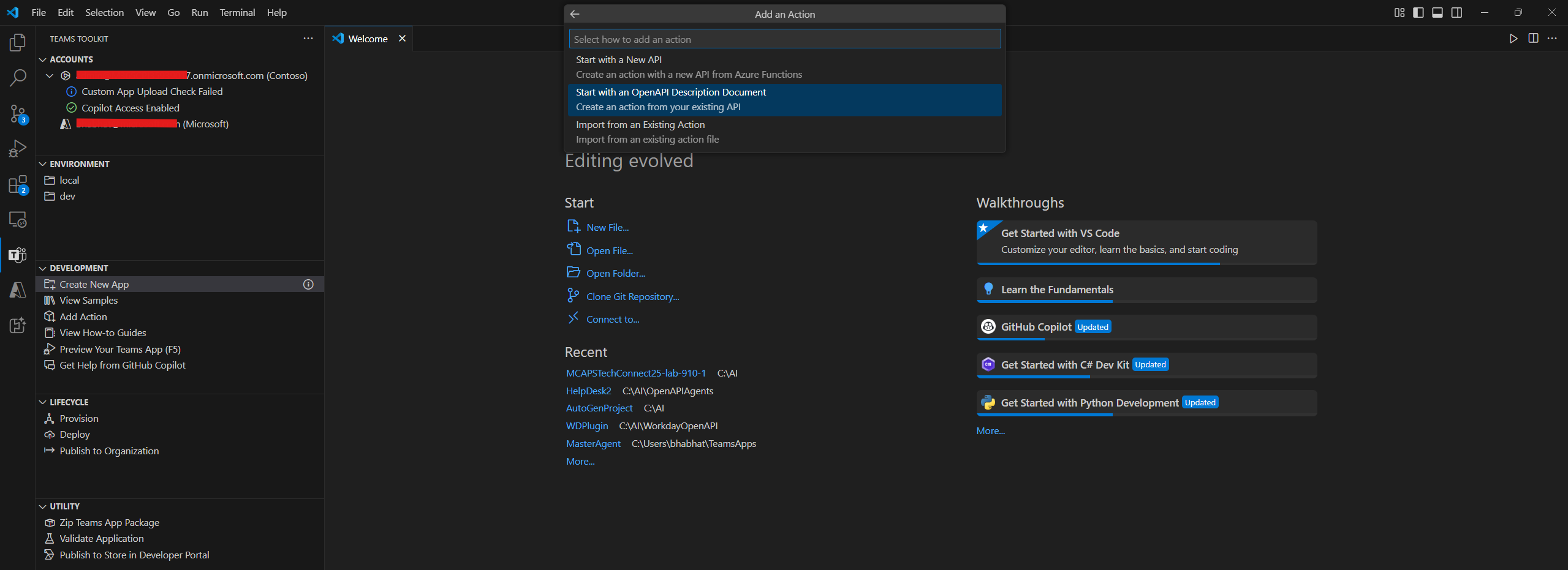
Task: Collapse the DEVELOPMENT section
Action: [42, 268]
